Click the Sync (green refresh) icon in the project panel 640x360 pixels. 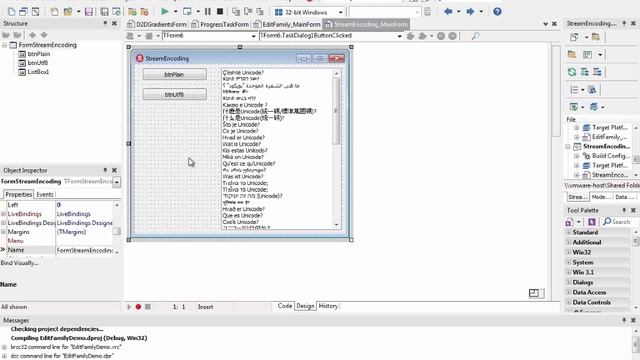pyautogui.click(x=572, y=72)
